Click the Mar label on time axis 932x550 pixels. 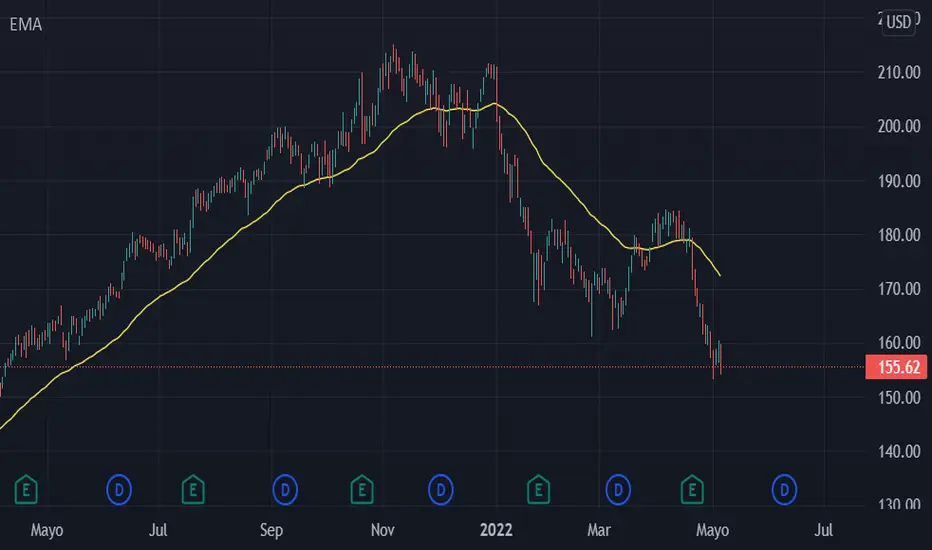point(599,530)
